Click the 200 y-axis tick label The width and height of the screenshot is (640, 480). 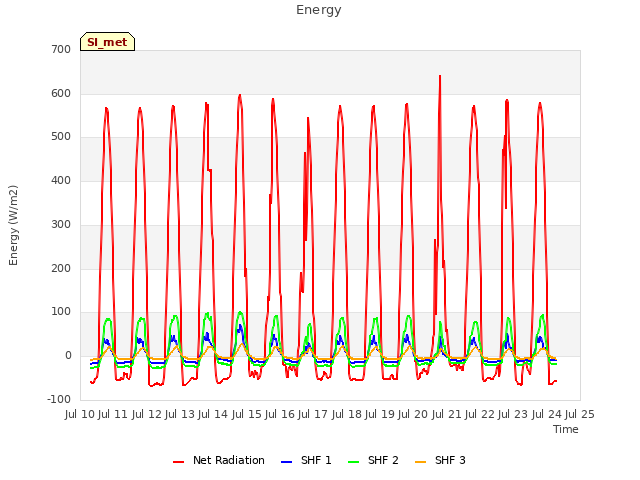coord(61,269)
